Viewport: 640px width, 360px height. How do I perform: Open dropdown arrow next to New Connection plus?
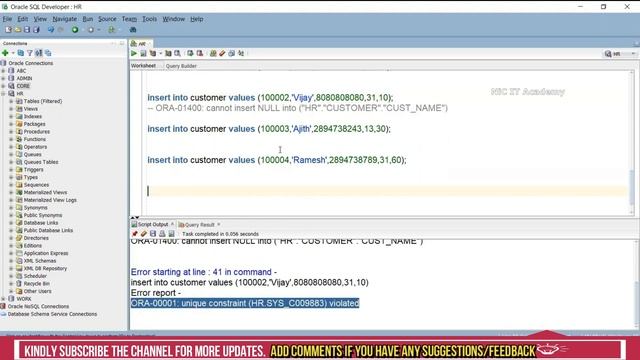coord(13,53)
